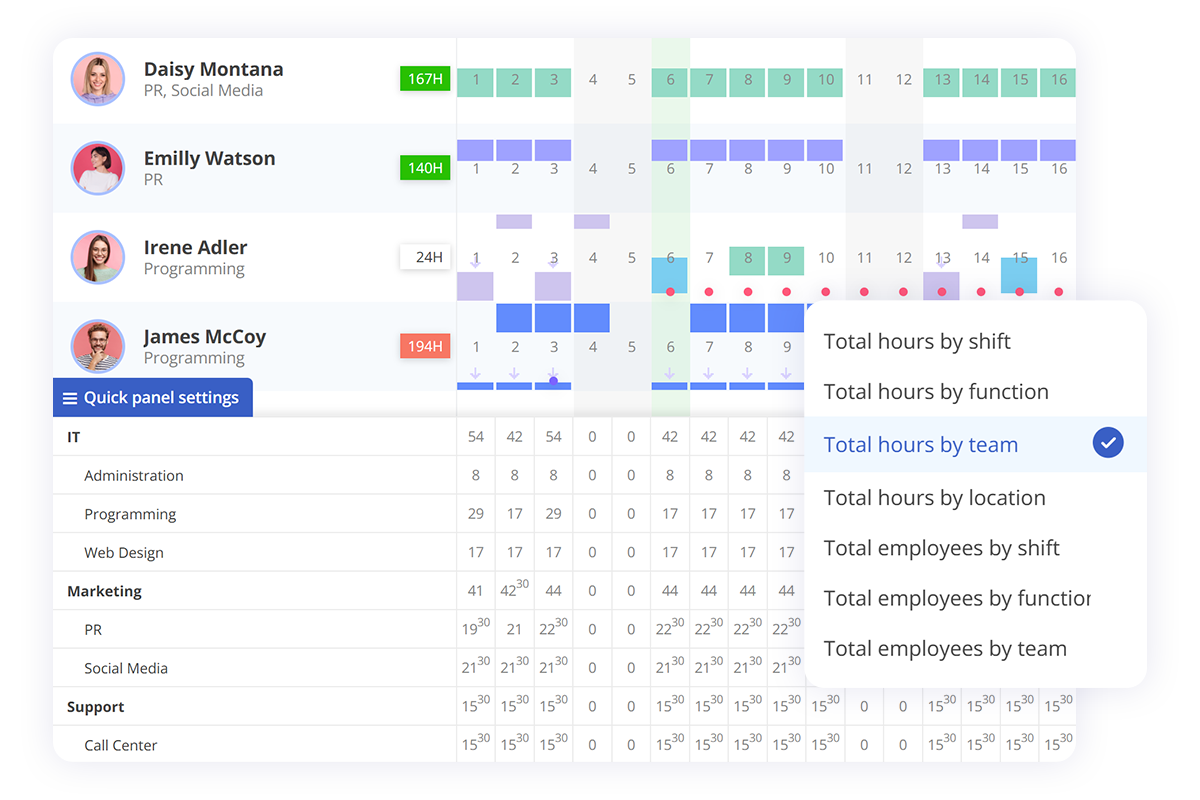Click the down arrow under James McCoy's day 1

tap(476, 373)
